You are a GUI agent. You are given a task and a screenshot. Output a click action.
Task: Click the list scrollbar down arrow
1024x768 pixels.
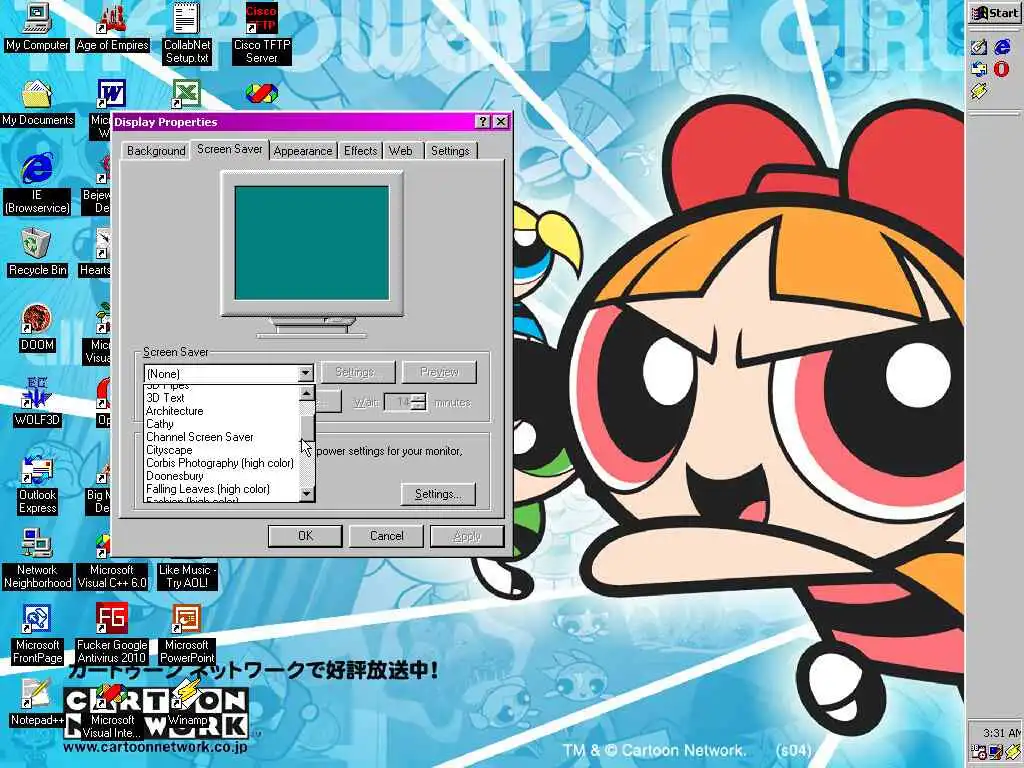306,494
